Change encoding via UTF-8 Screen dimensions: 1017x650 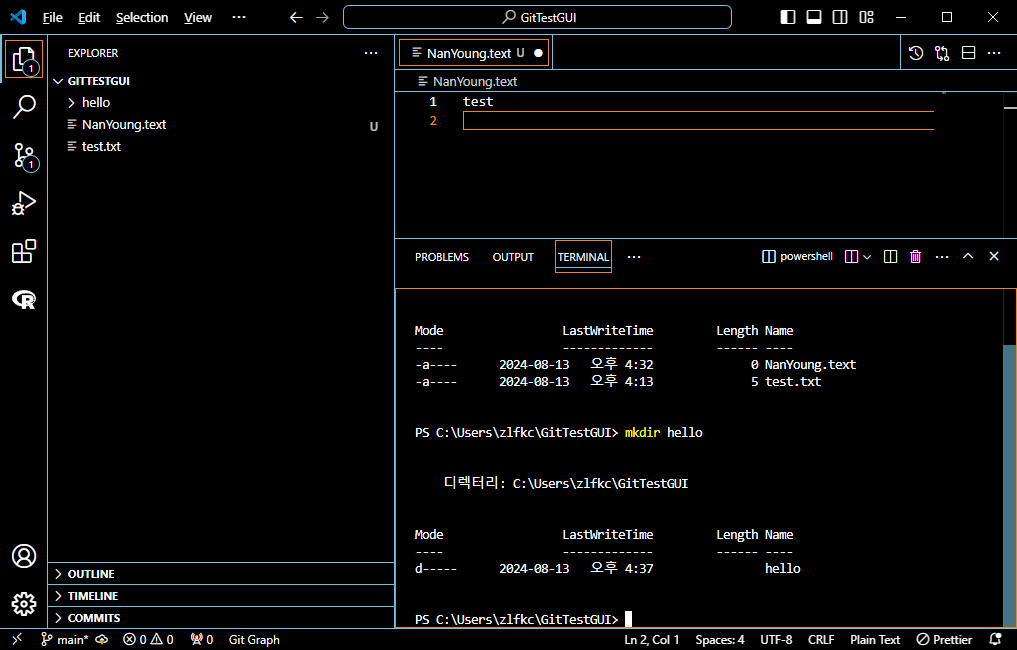776,640
